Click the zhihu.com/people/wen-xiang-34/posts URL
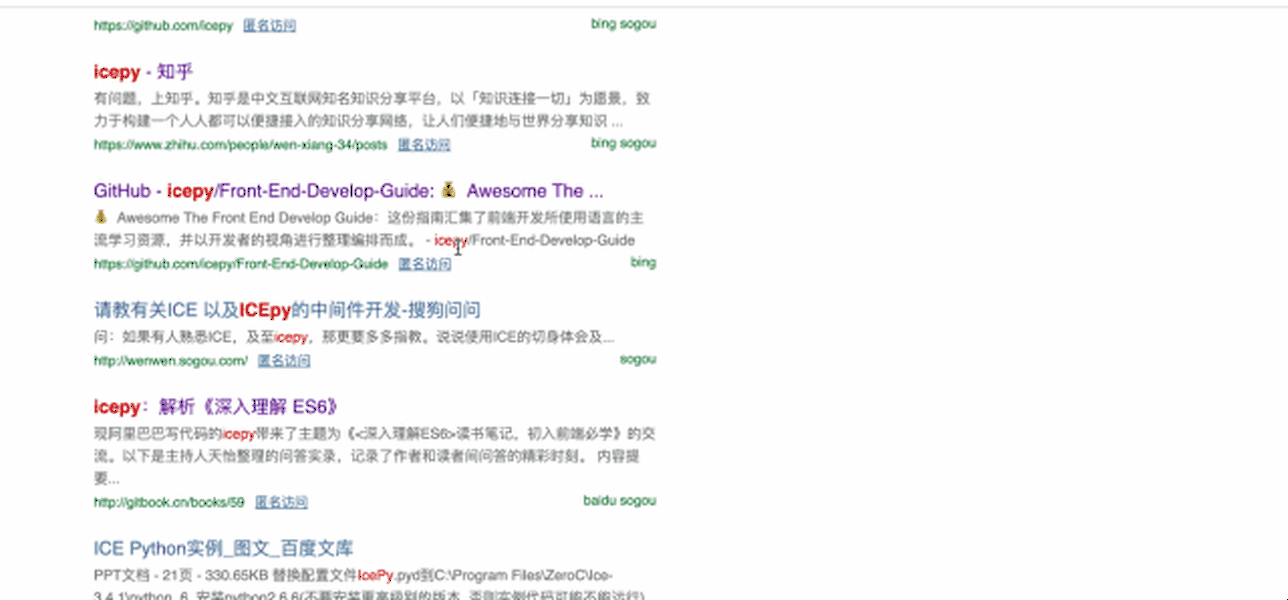Viewport: 1288px width, 600px height. [240, 145]
